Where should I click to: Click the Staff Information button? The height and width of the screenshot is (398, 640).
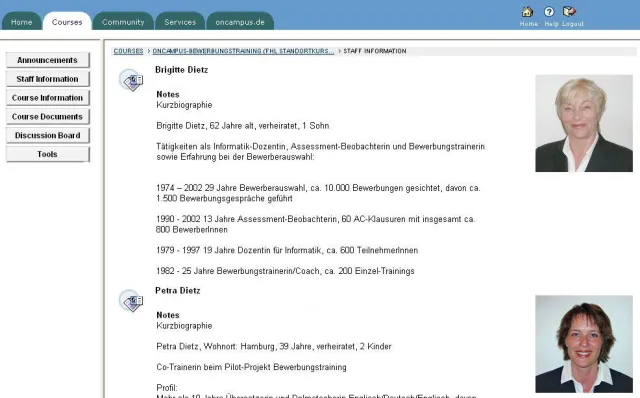coord(47,79)
